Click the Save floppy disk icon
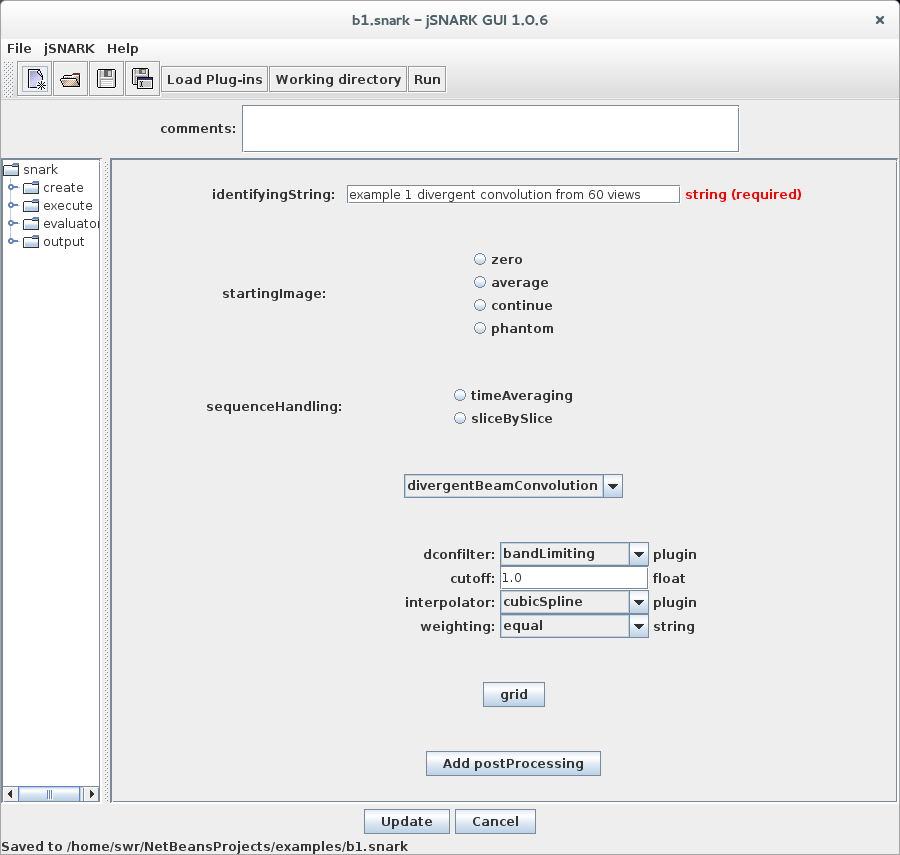 click(106, 79)
